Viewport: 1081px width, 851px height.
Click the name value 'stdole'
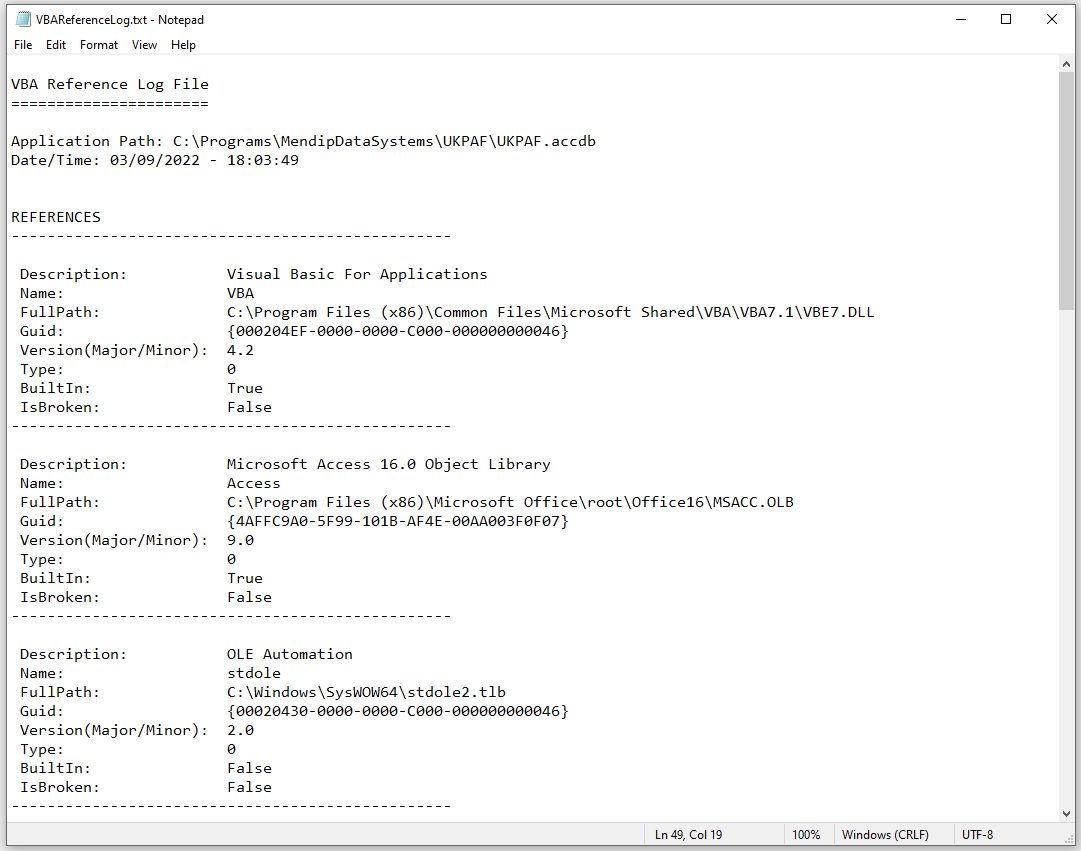pyautogui.click(x=254, y=673)
